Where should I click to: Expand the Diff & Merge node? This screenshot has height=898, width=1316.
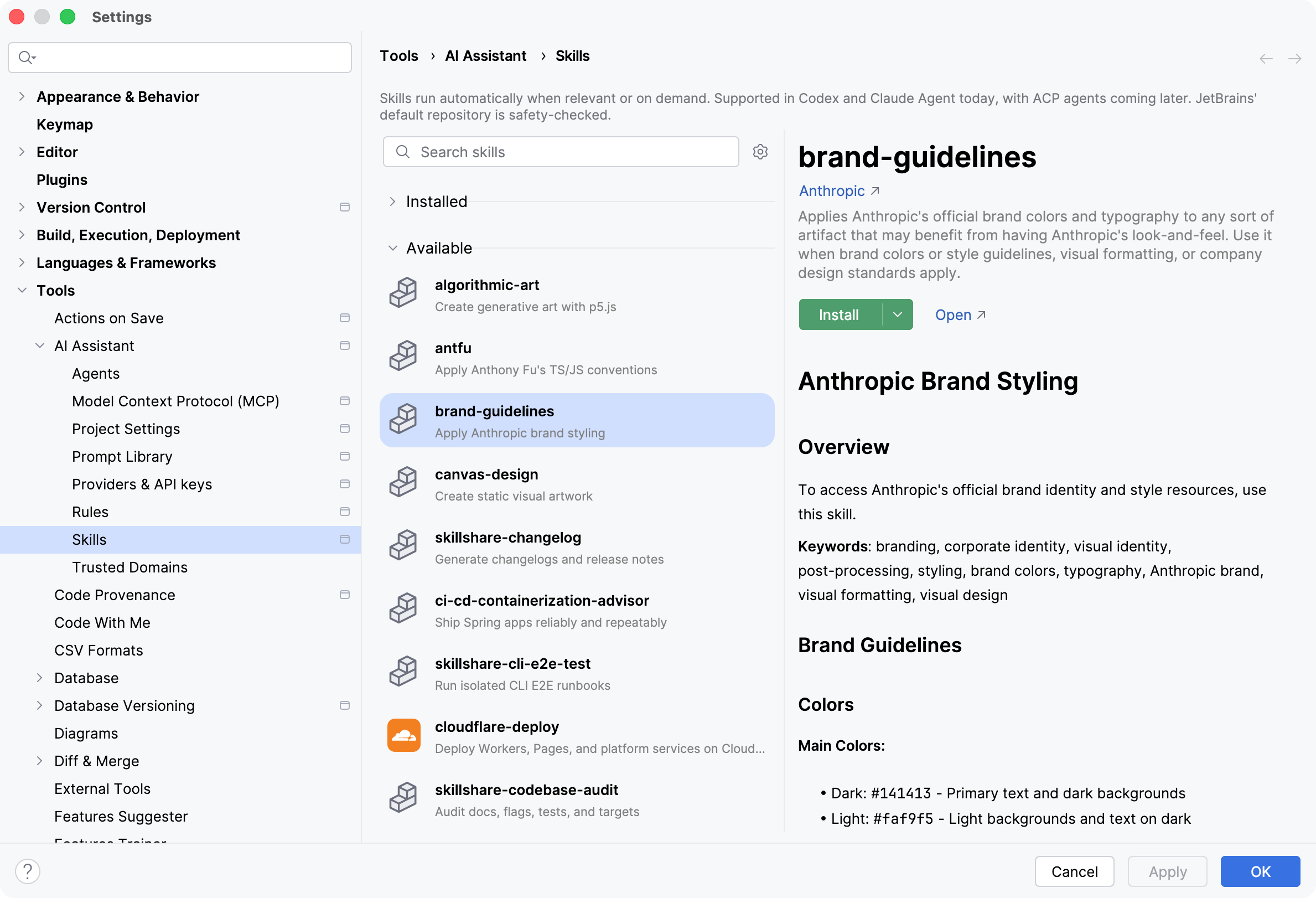click(x=40, y=761)
